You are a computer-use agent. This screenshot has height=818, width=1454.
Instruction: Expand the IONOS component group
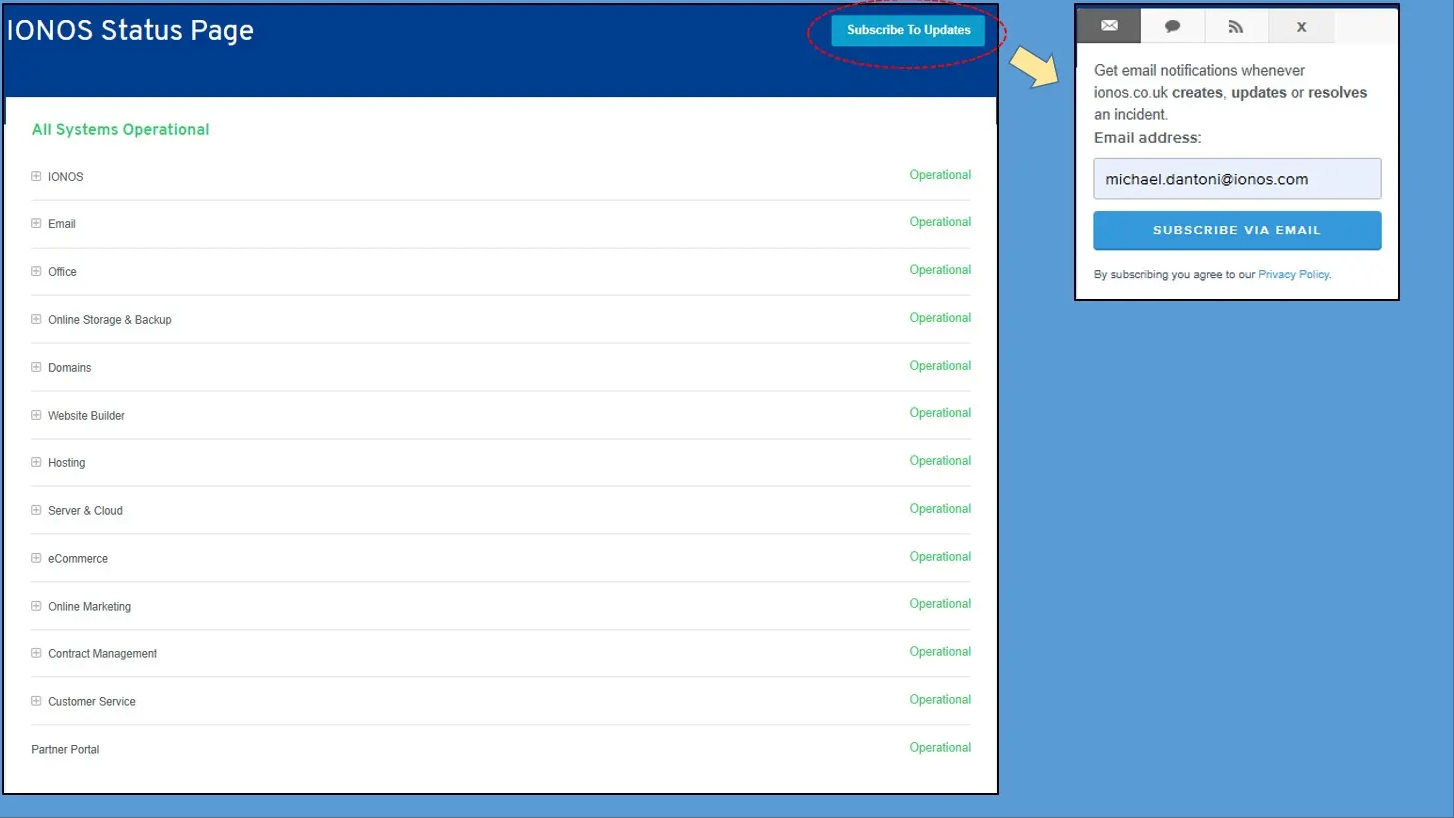click(36, 176)
